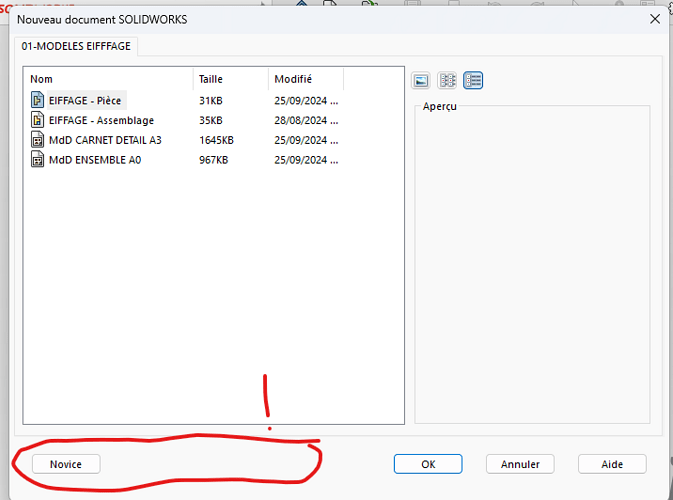Viewport: 673px width, 500px height.
Task: Switch to list view icon
Action: 447,80
